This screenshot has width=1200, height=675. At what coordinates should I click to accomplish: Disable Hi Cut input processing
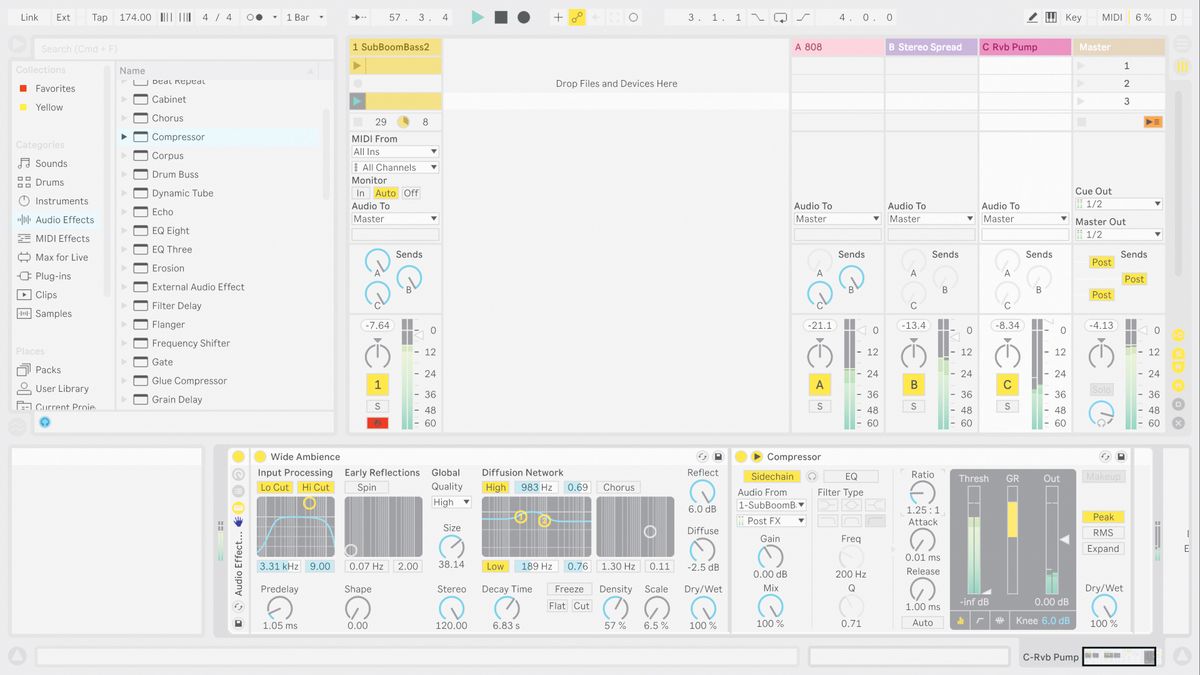[316, 487]
